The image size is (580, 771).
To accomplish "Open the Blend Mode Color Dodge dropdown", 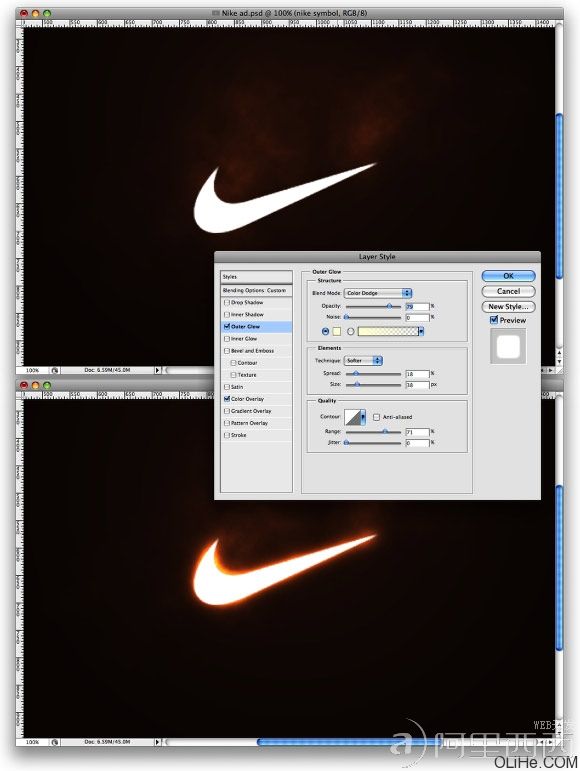I will pyautogui.click(x=377, y=293).
